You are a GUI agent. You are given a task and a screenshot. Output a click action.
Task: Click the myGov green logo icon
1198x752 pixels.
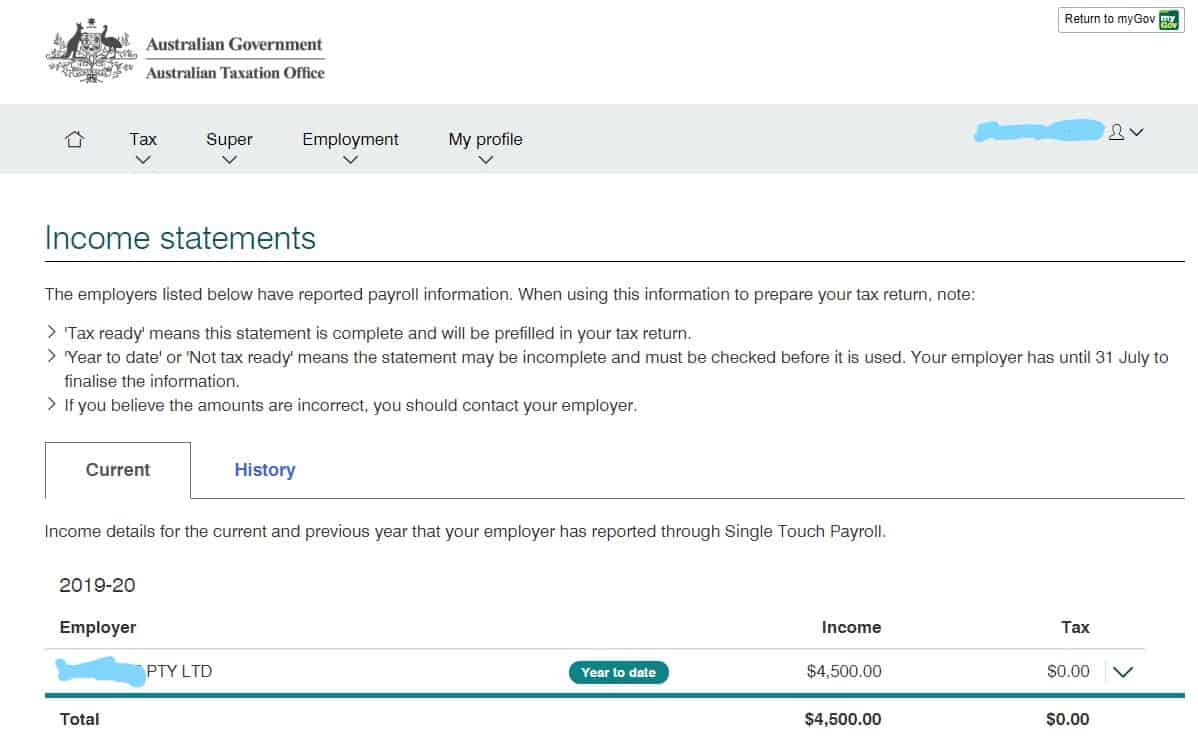point(1168,20)
